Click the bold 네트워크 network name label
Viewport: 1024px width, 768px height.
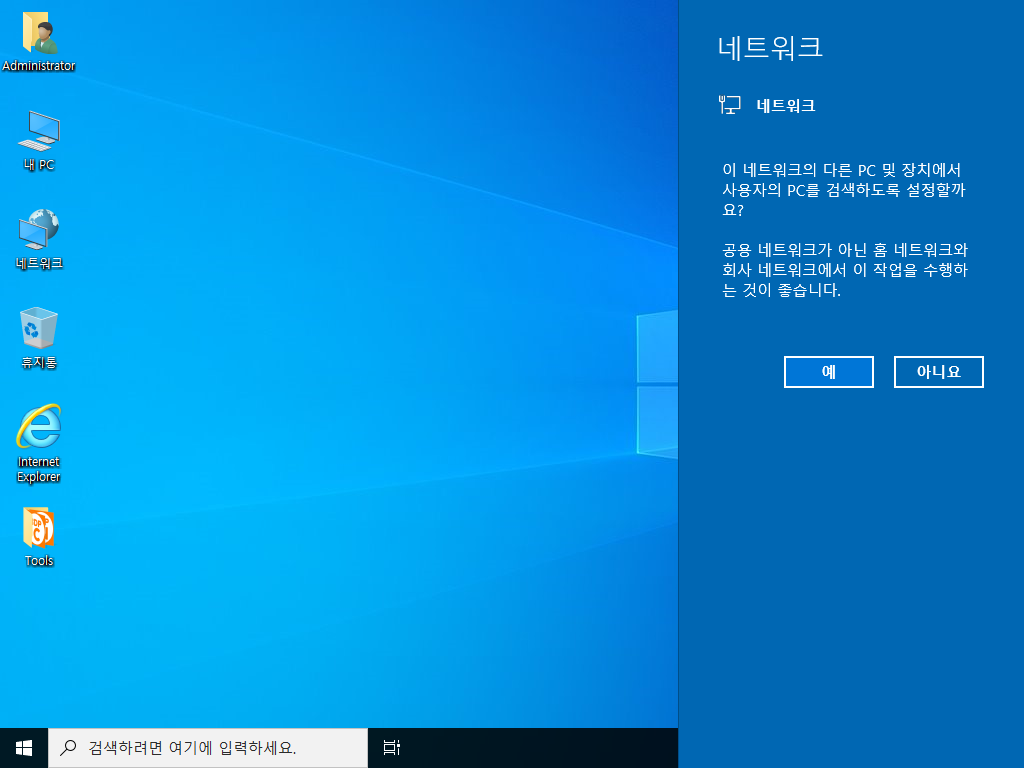coord(786,106)
